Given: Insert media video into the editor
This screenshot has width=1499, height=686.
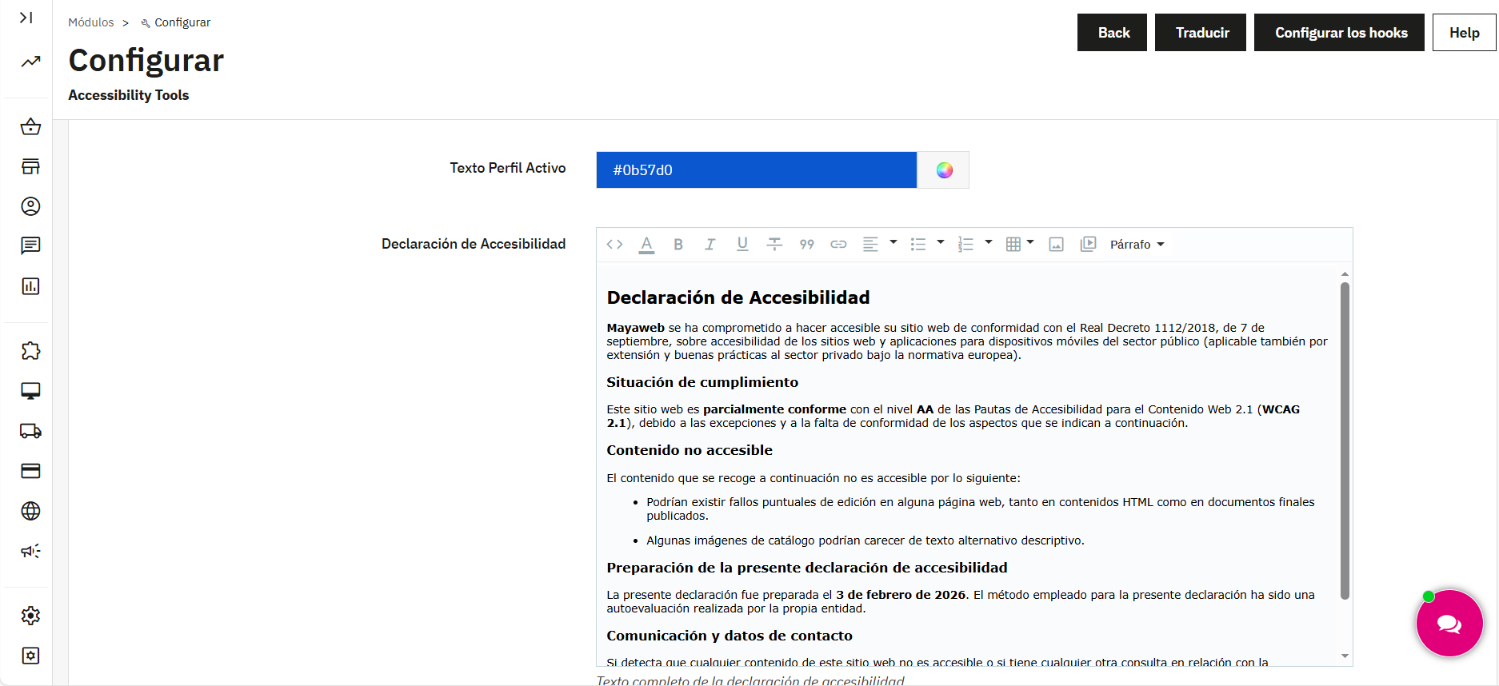Looking at the screenshot, I should 1088,244.
